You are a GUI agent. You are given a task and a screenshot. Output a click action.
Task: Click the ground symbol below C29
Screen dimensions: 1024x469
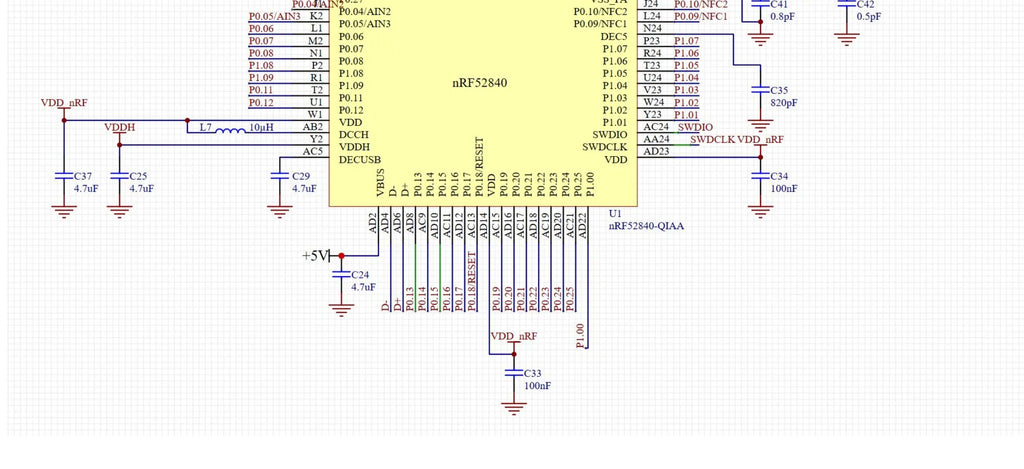(x=280, y=211)
